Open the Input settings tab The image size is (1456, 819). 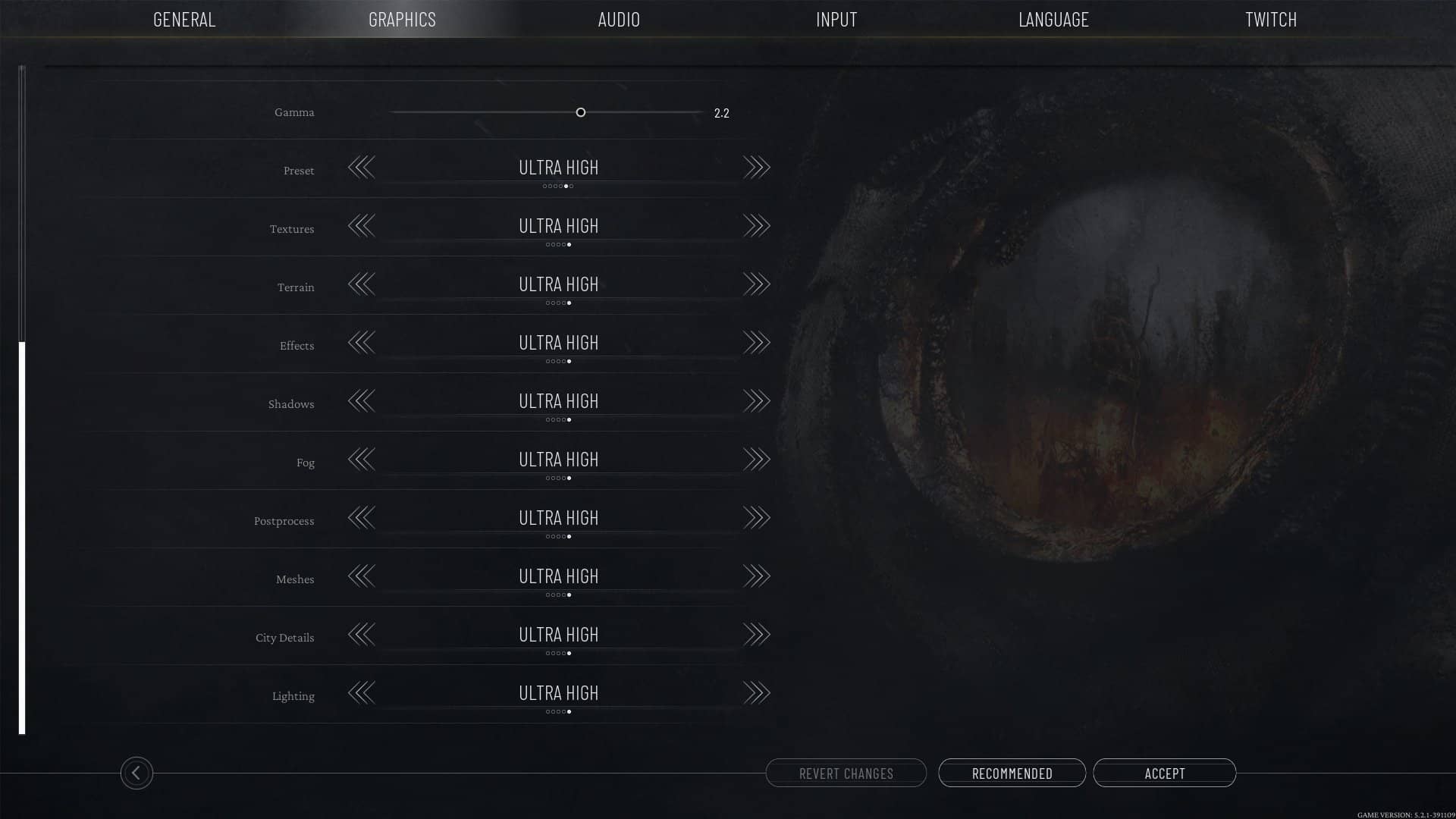(836, 19)
